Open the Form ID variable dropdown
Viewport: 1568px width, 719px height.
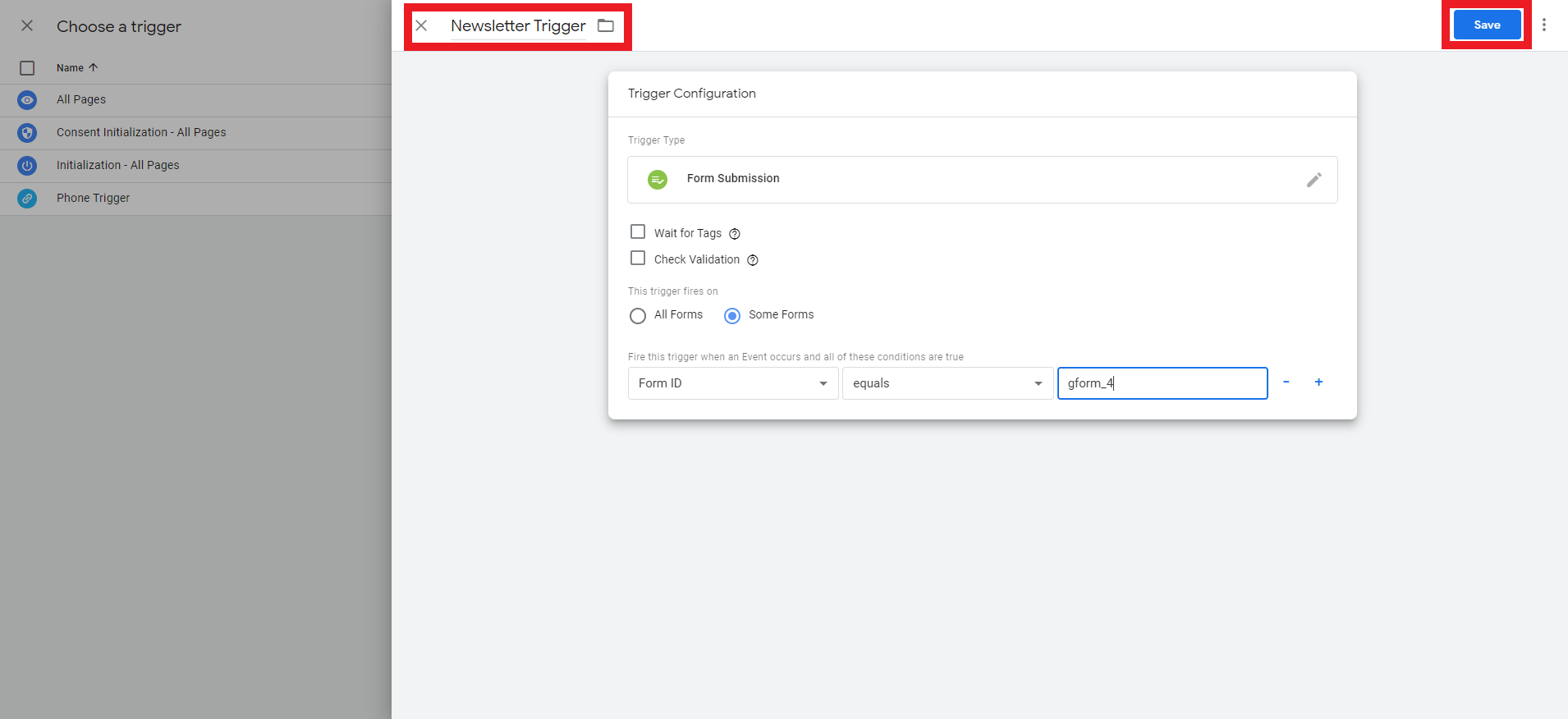(732, 383)
